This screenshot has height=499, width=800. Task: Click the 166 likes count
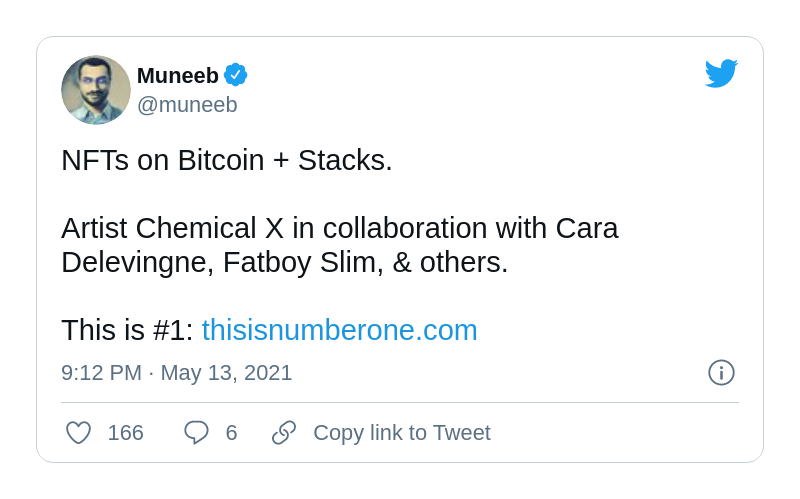(x=126, y=433)
